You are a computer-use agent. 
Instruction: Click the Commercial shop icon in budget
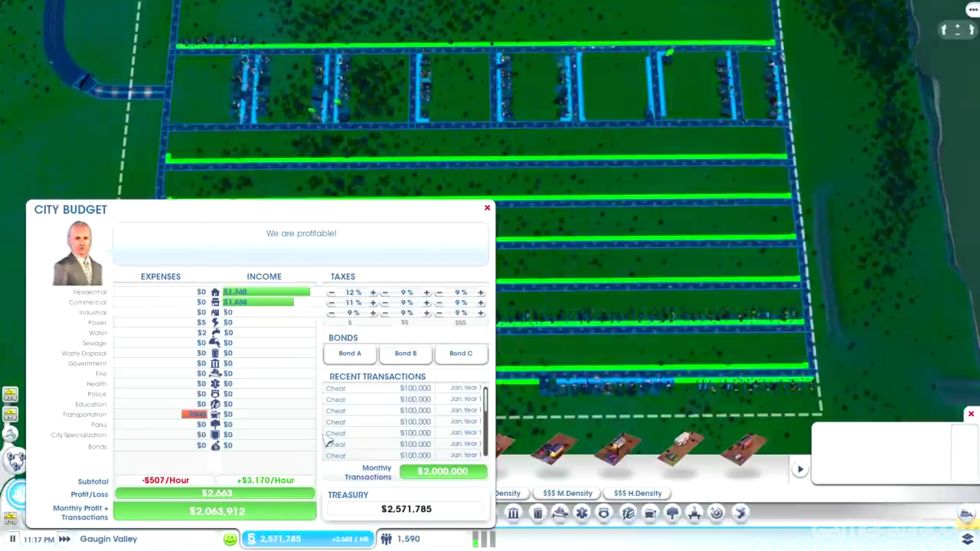tap(215, 302)
